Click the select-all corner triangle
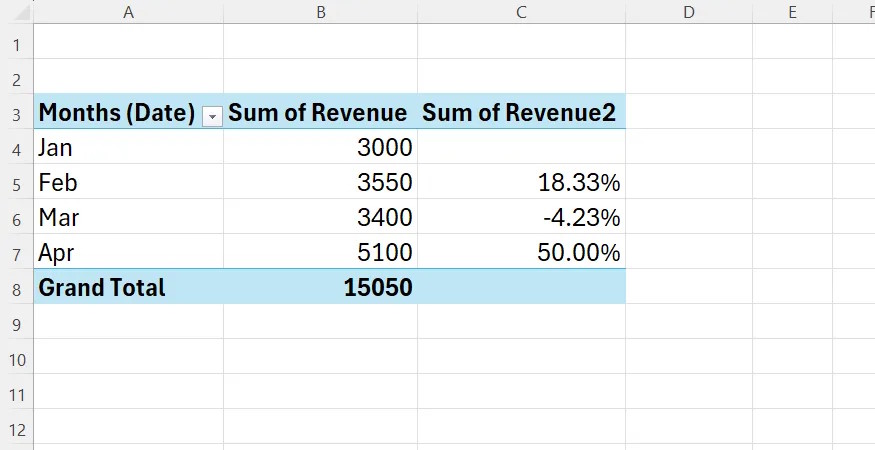 (x=21, y=12)
